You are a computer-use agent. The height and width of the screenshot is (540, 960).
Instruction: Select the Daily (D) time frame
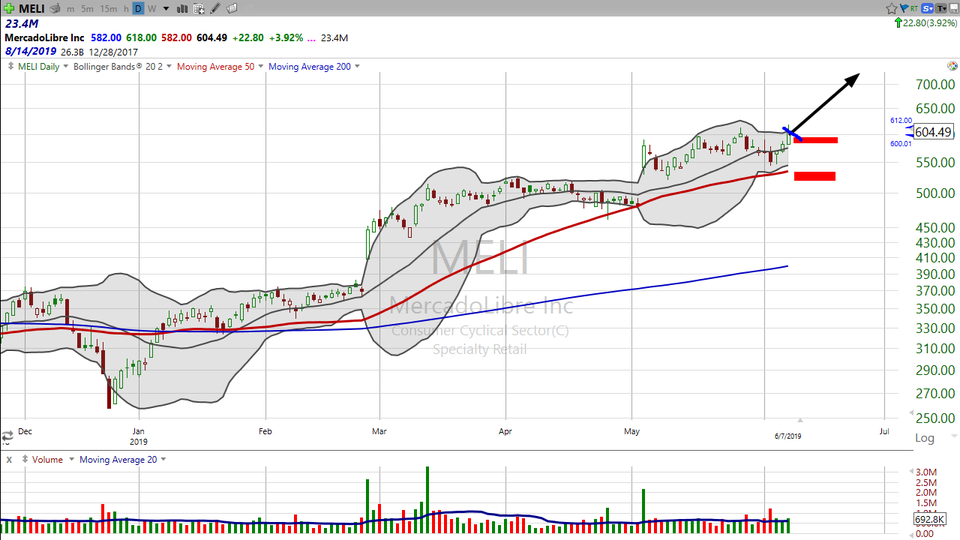pyautogui.click(x=138, y=9)
